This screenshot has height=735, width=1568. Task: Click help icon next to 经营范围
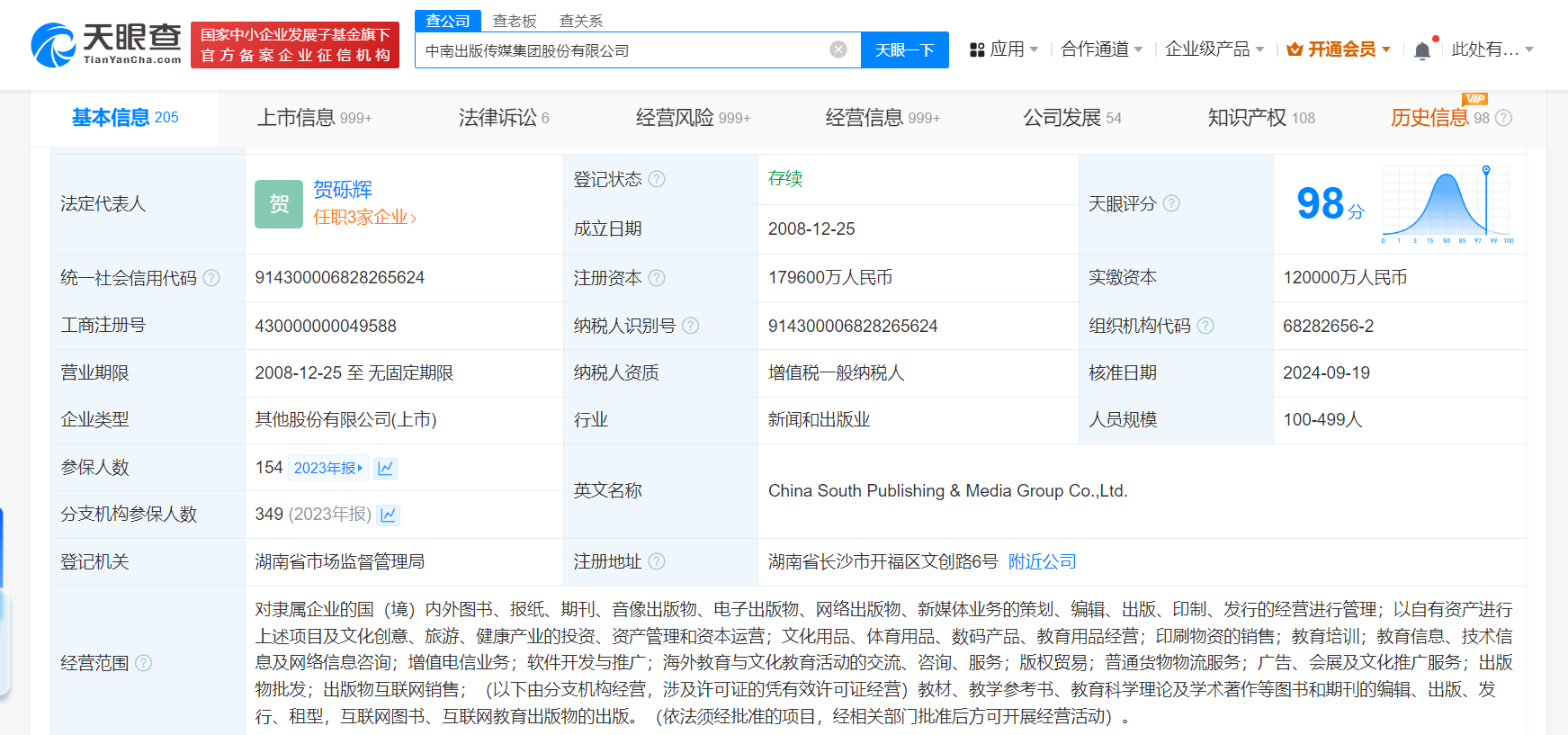click(143, 663)
